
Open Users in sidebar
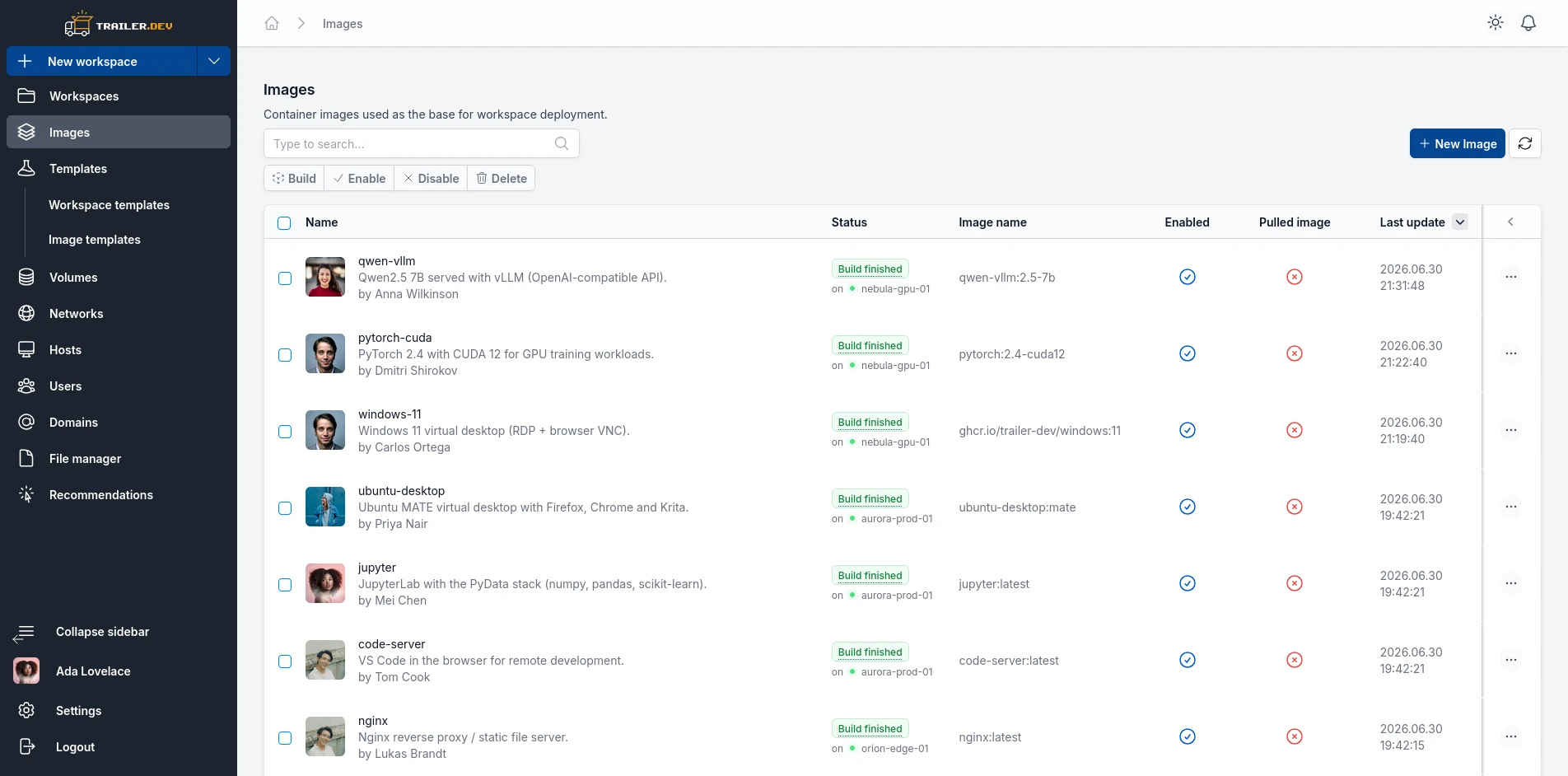119,386
